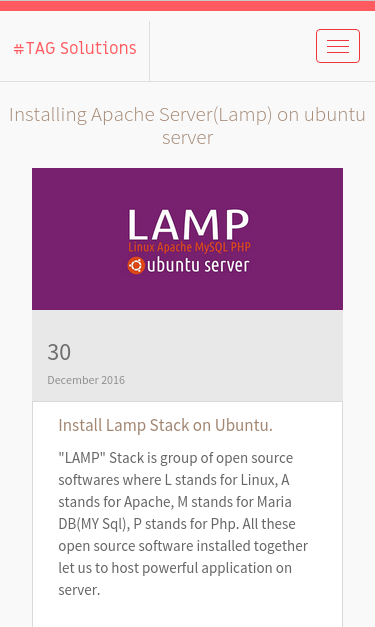Click the 'December 2016' date text
Viewport: 375px width, 627px height.
[x=86, y=380]
